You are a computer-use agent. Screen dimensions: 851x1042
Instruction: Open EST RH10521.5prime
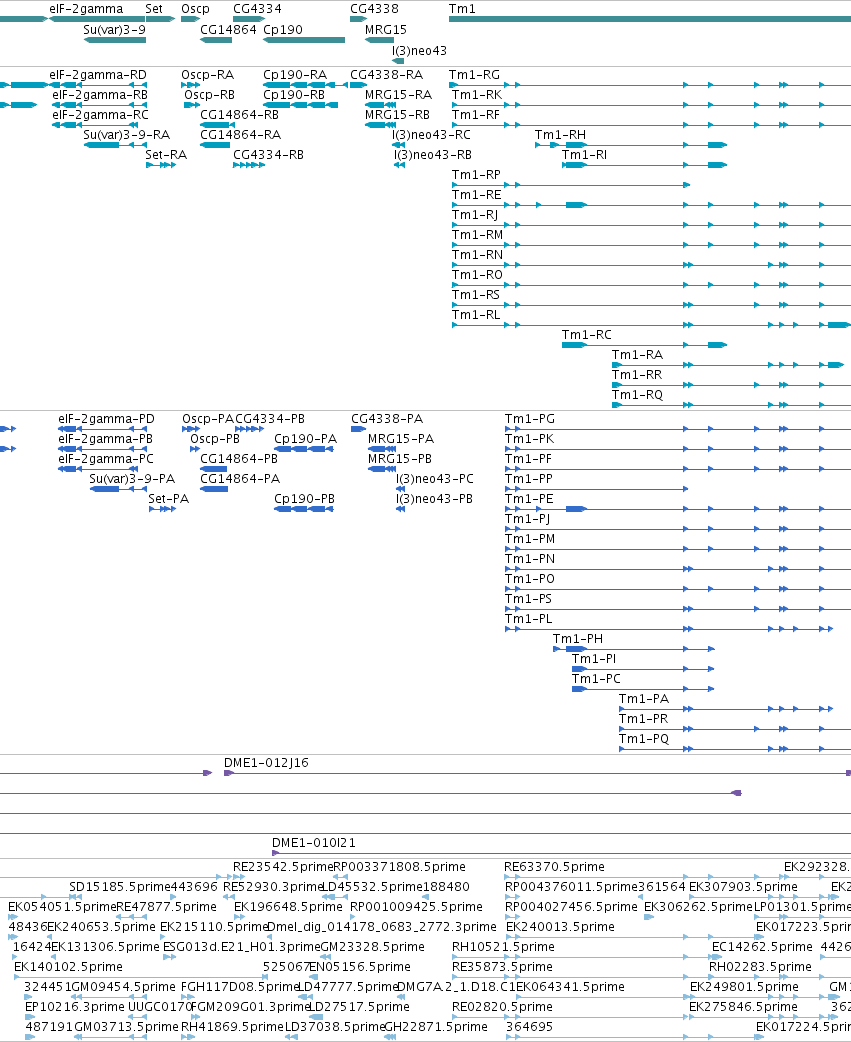503,946
